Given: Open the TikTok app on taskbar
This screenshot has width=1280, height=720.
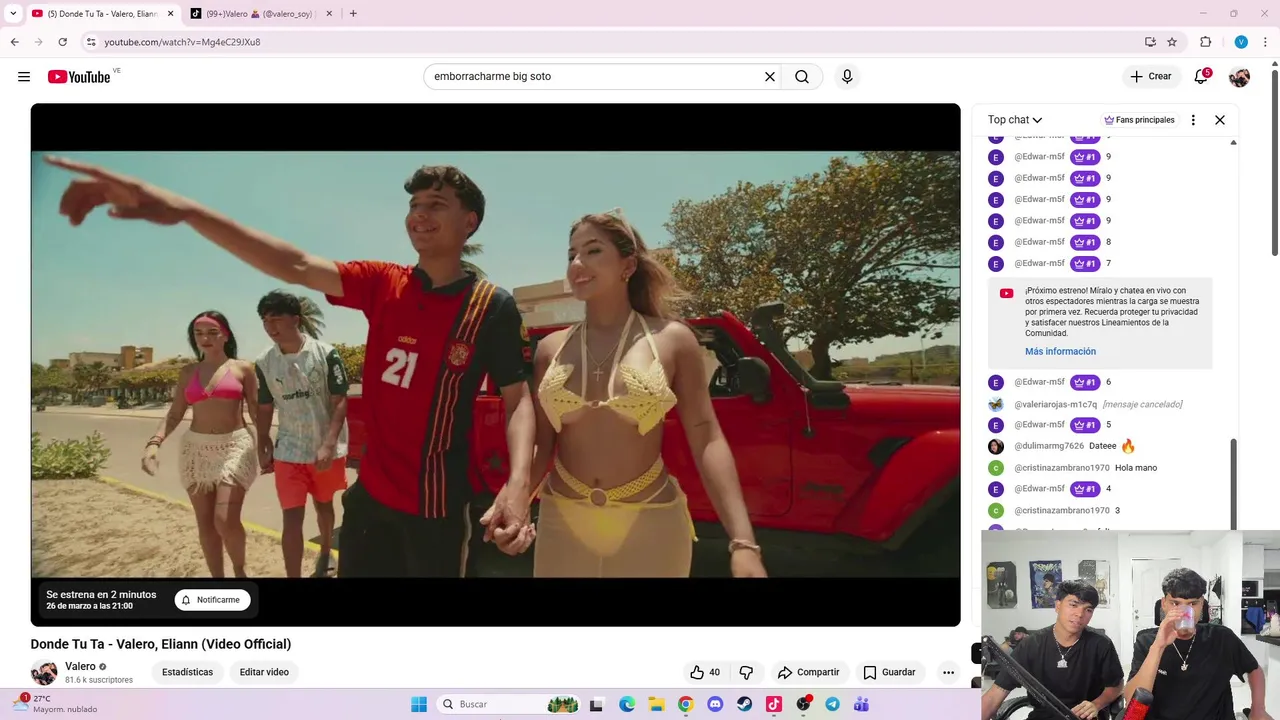Looking at the screenshot, I should pos(773,704).
